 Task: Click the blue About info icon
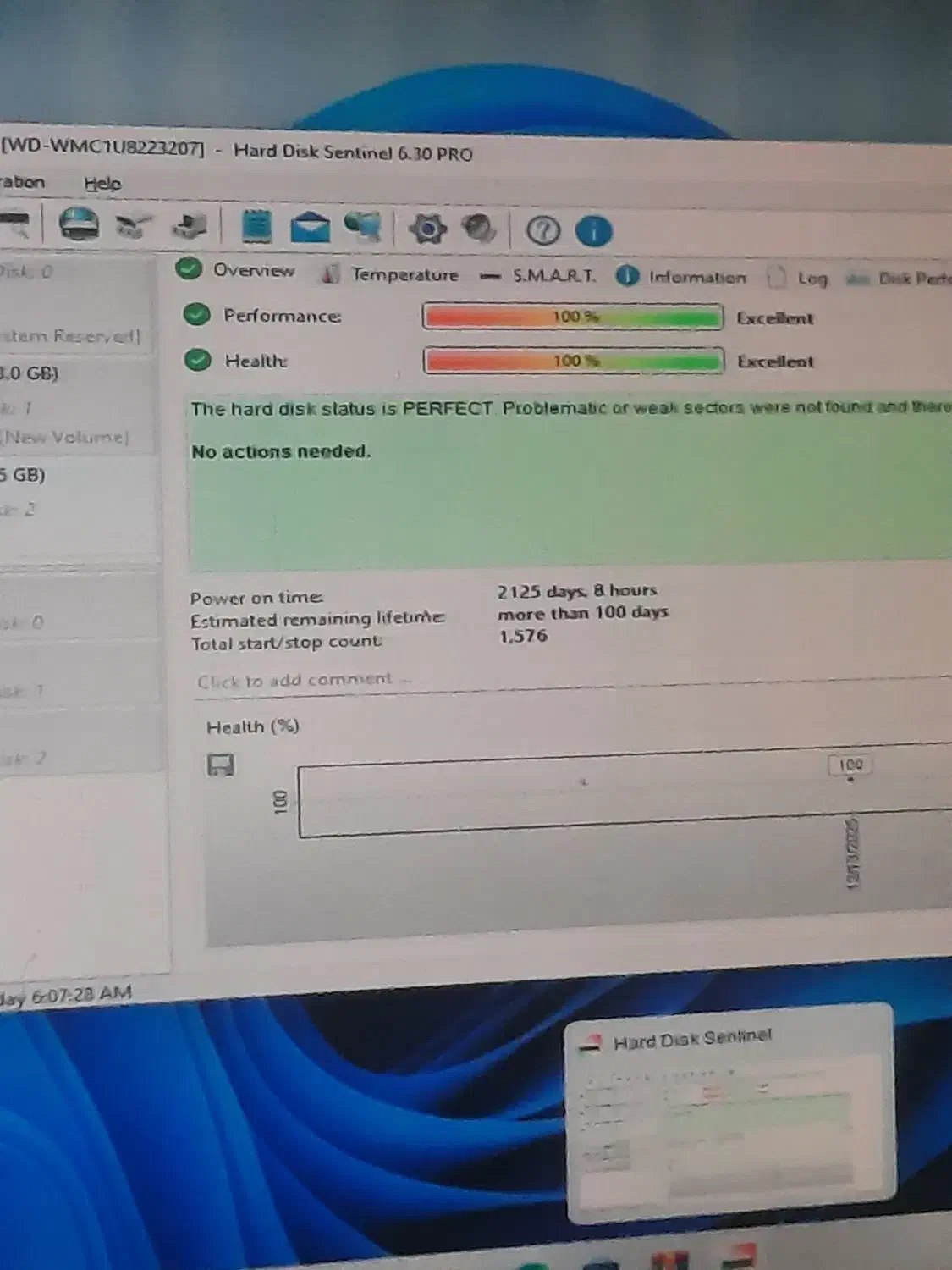593,230
